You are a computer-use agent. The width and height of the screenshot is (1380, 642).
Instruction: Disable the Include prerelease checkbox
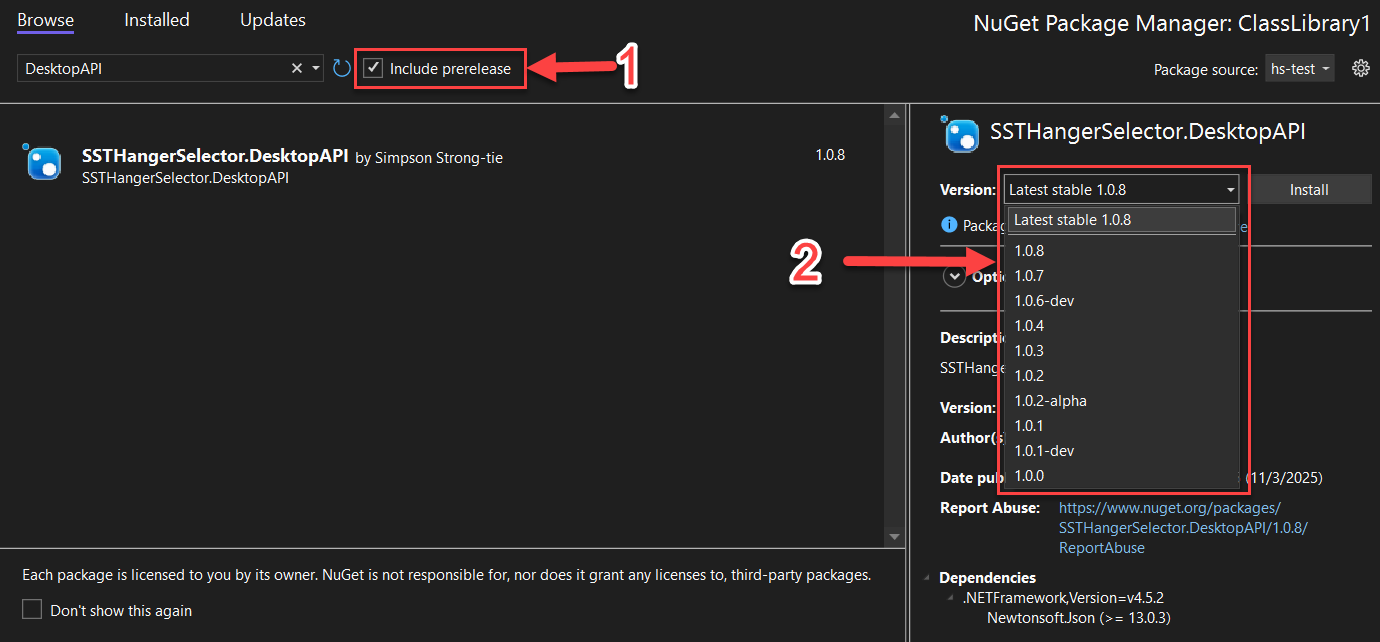373,68
